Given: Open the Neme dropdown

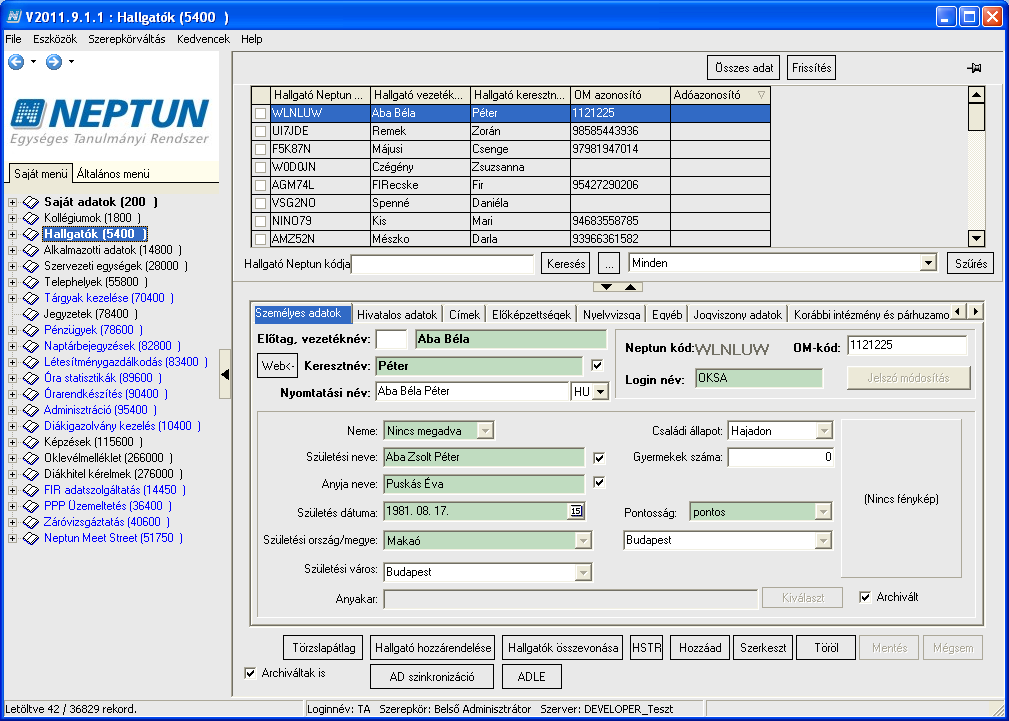Looking at the screenshot, I should click(x=485, y=431).
